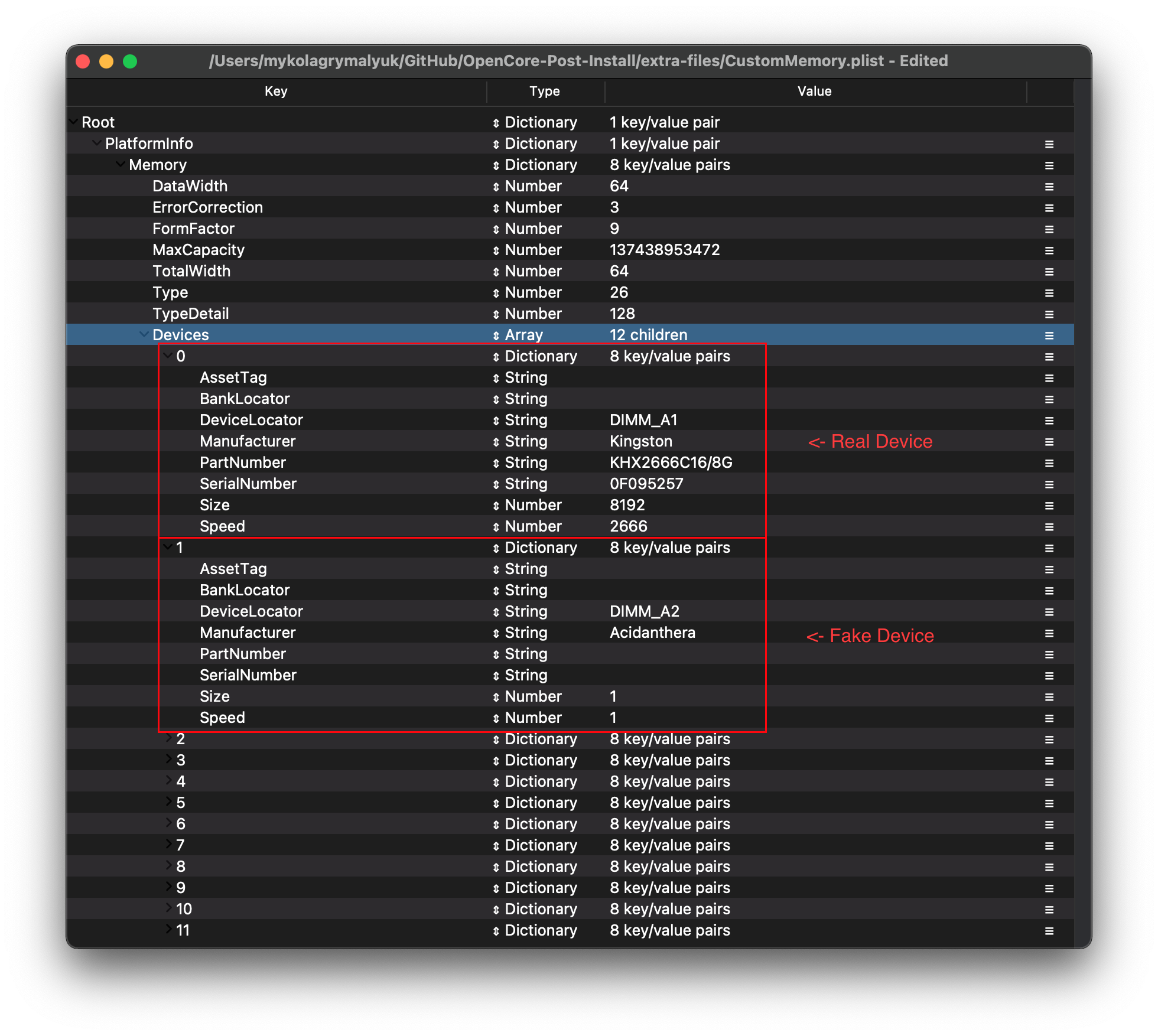1158x1036 pixels.
Task: Select the Acidanthera manufacturer value
Action: click(652, 633)
